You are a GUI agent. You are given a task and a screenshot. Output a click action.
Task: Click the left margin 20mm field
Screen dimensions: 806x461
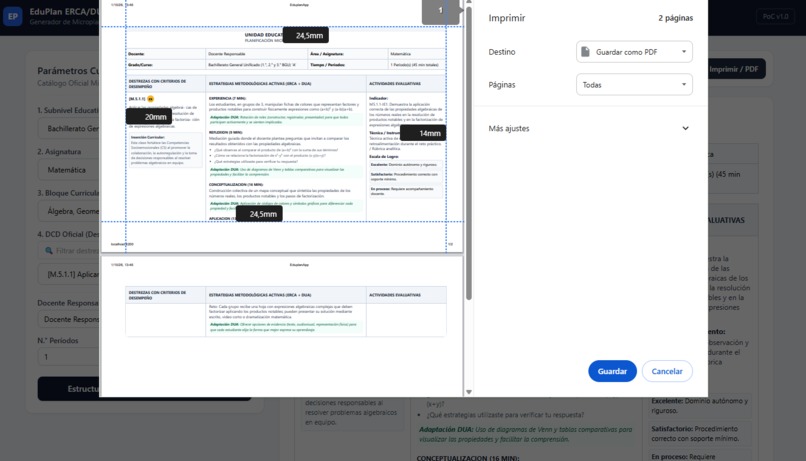[149, 117]
